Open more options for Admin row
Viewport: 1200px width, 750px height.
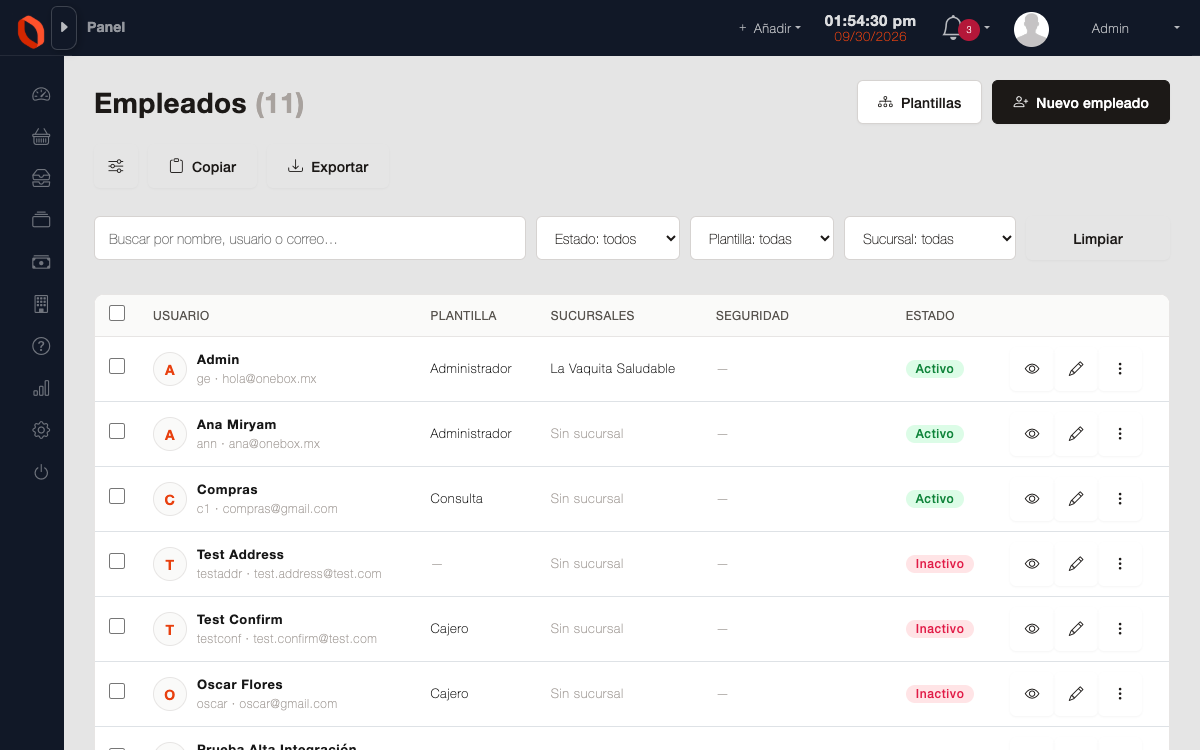1120,369
